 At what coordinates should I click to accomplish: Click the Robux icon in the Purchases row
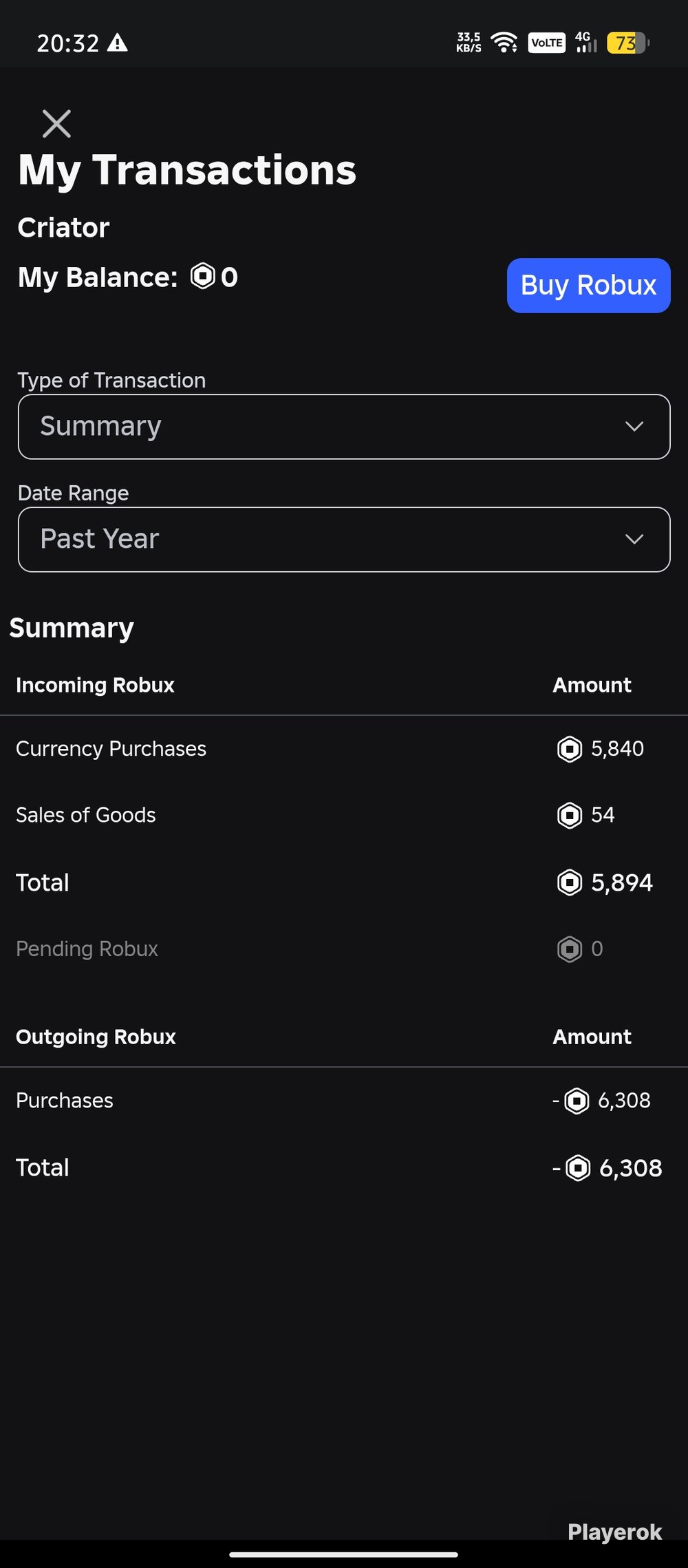pyautogui.click(x=577, y=1101)
